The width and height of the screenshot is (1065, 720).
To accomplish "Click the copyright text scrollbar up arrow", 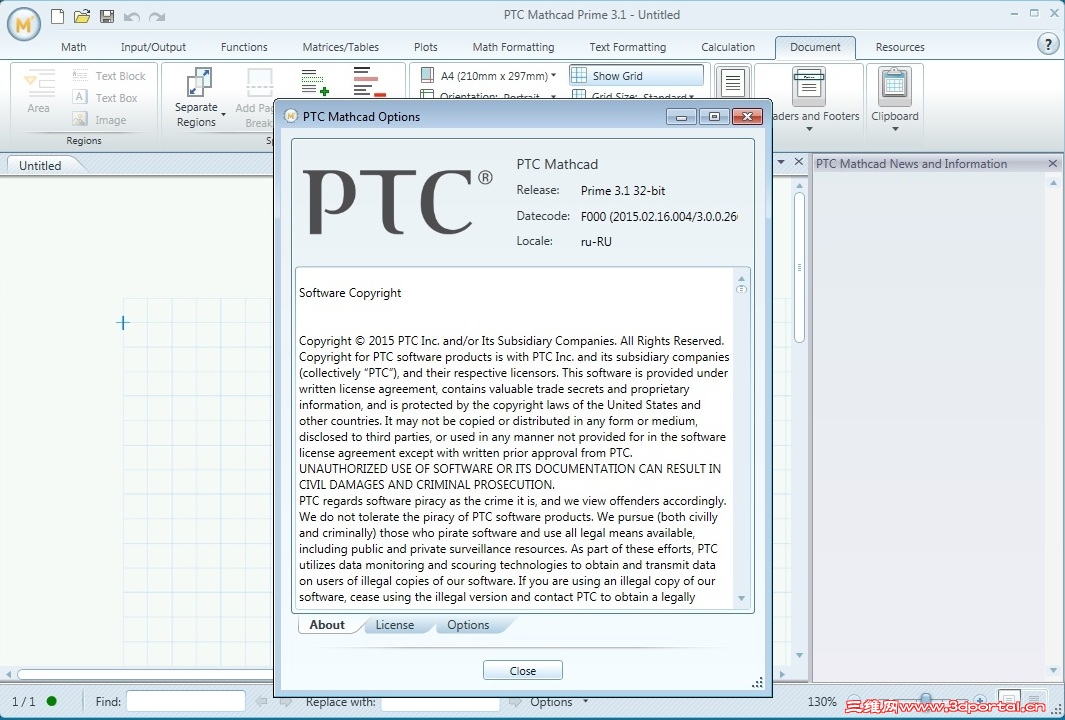I will 741,278.
